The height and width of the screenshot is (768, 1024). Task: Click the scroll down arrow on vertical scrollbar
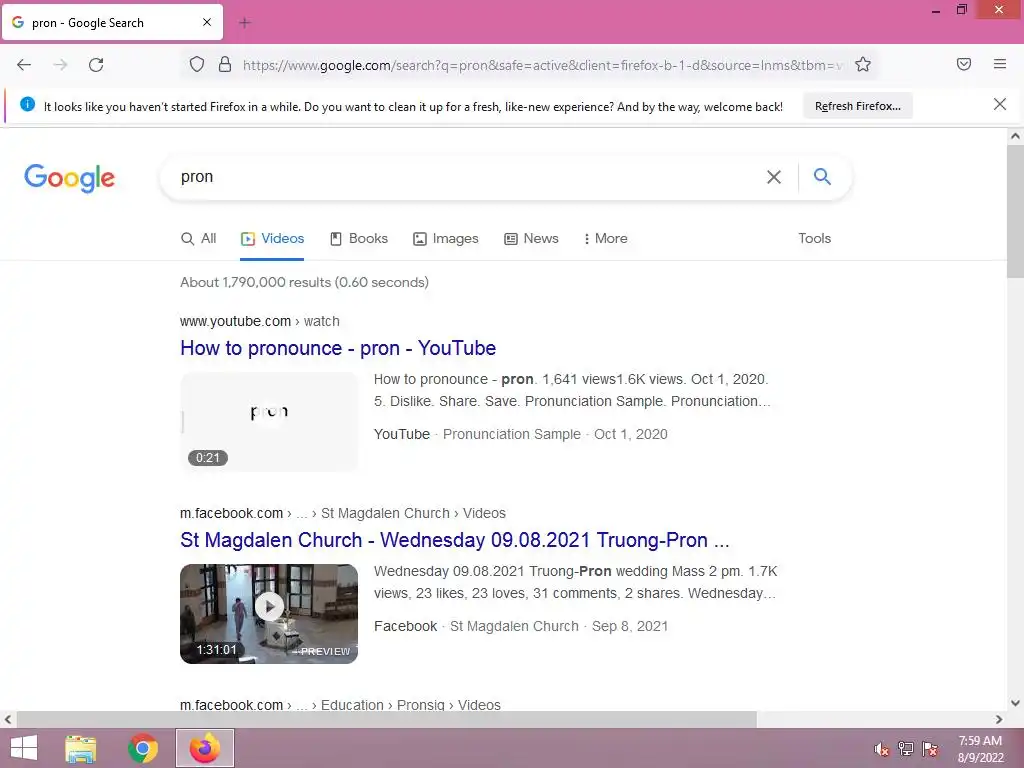tap(1015, 703)
